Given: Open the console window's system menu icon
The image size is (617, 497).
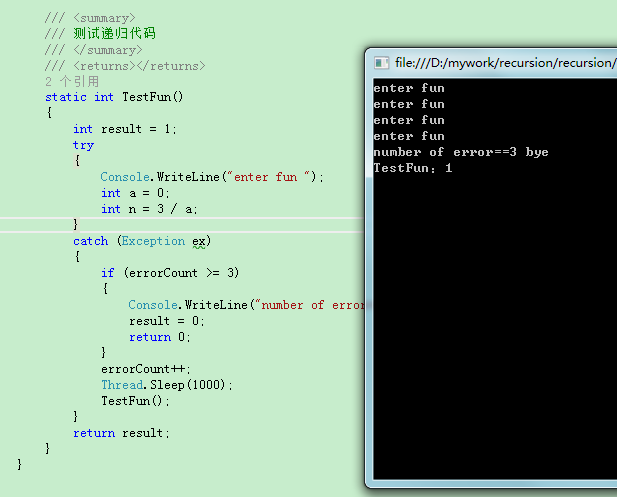Looking at the screenshot, I should coord(381,63).
